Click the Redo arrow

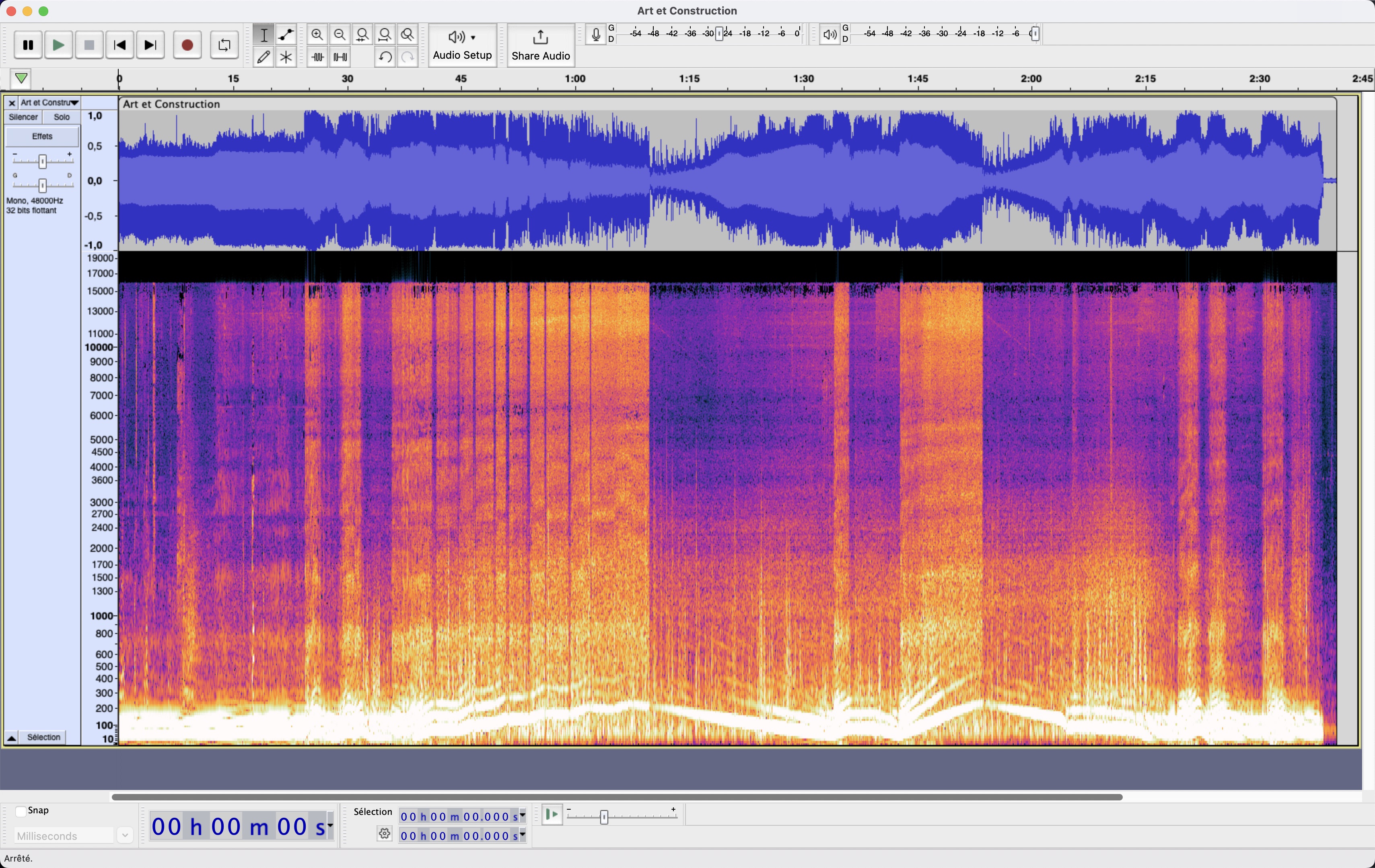tap(408, 57)
